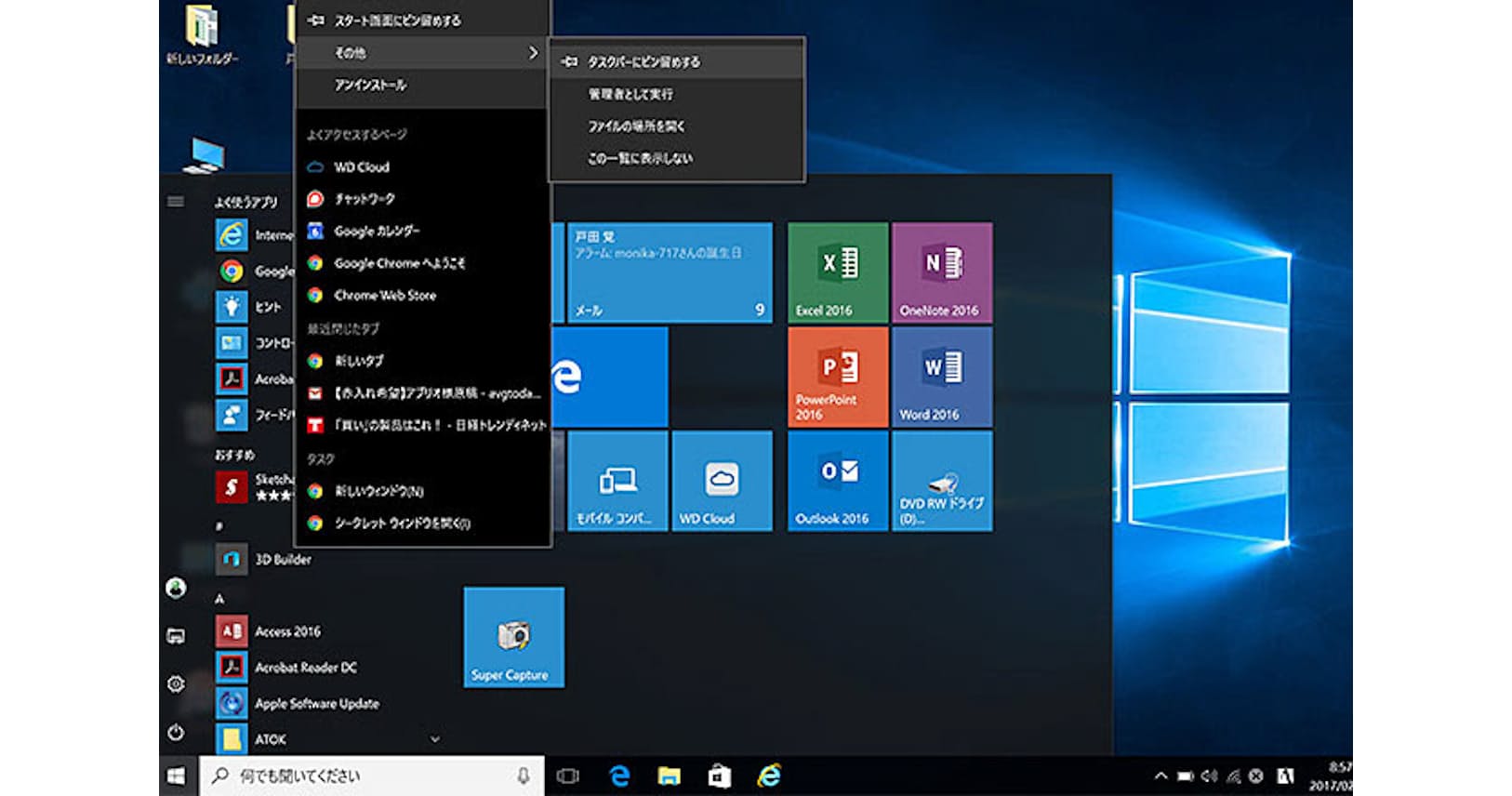Open the Excel 2016 tile
Image resolution: width=1512 pixels, height=796 pixels.
(837, 272)
